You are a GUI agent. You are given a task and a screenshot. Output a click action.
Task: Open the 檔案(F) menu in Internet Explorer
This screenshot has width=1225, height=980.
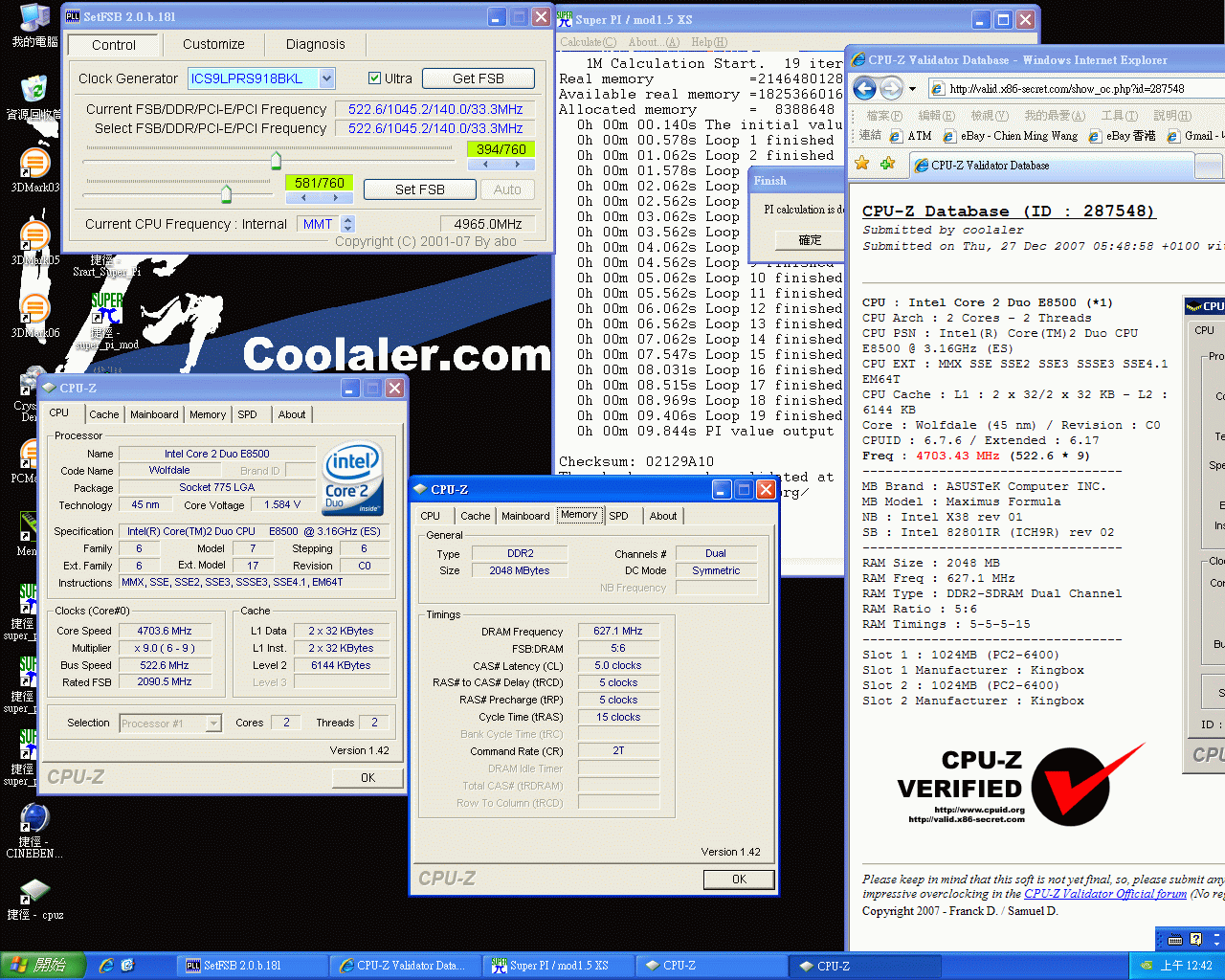(x=884, y=115)
